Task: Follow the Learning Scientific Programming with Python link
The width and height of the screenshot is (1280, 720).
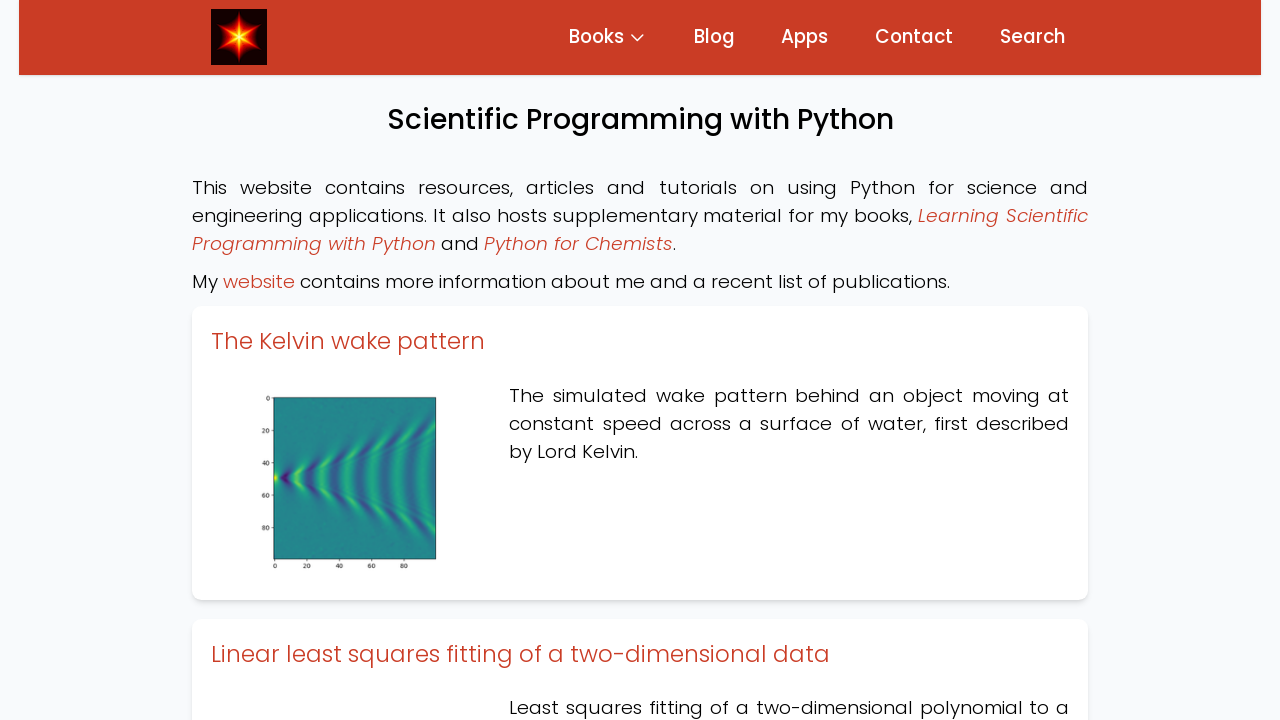Action: [x=1002, y=216]
